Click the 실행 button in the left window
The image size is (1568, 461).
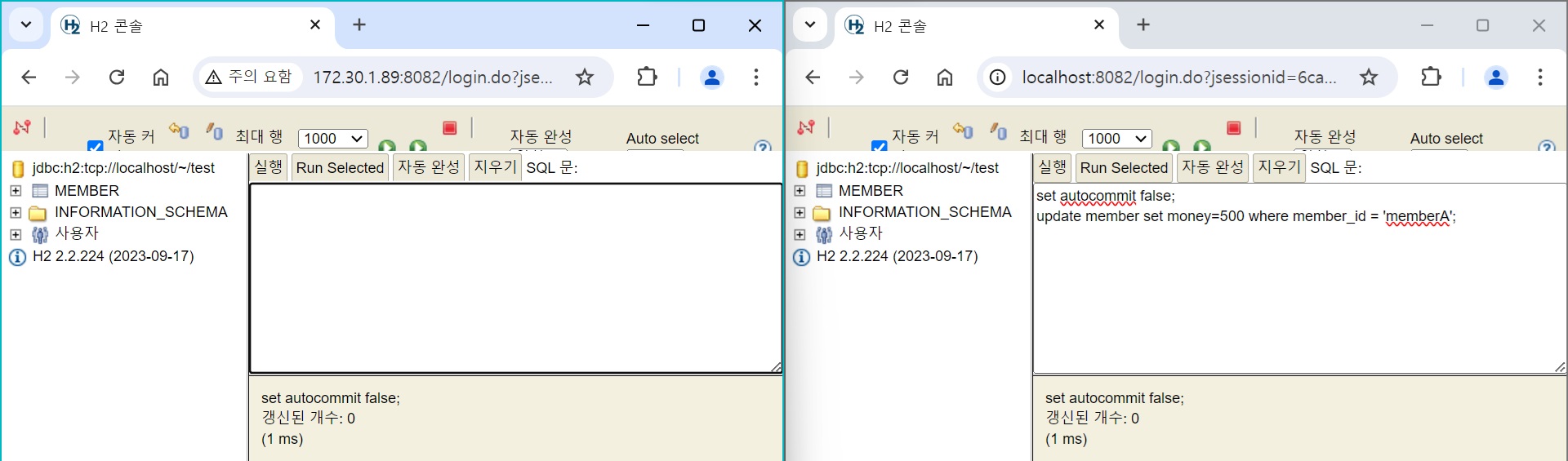pyautogui.click(x=269, y=167)
